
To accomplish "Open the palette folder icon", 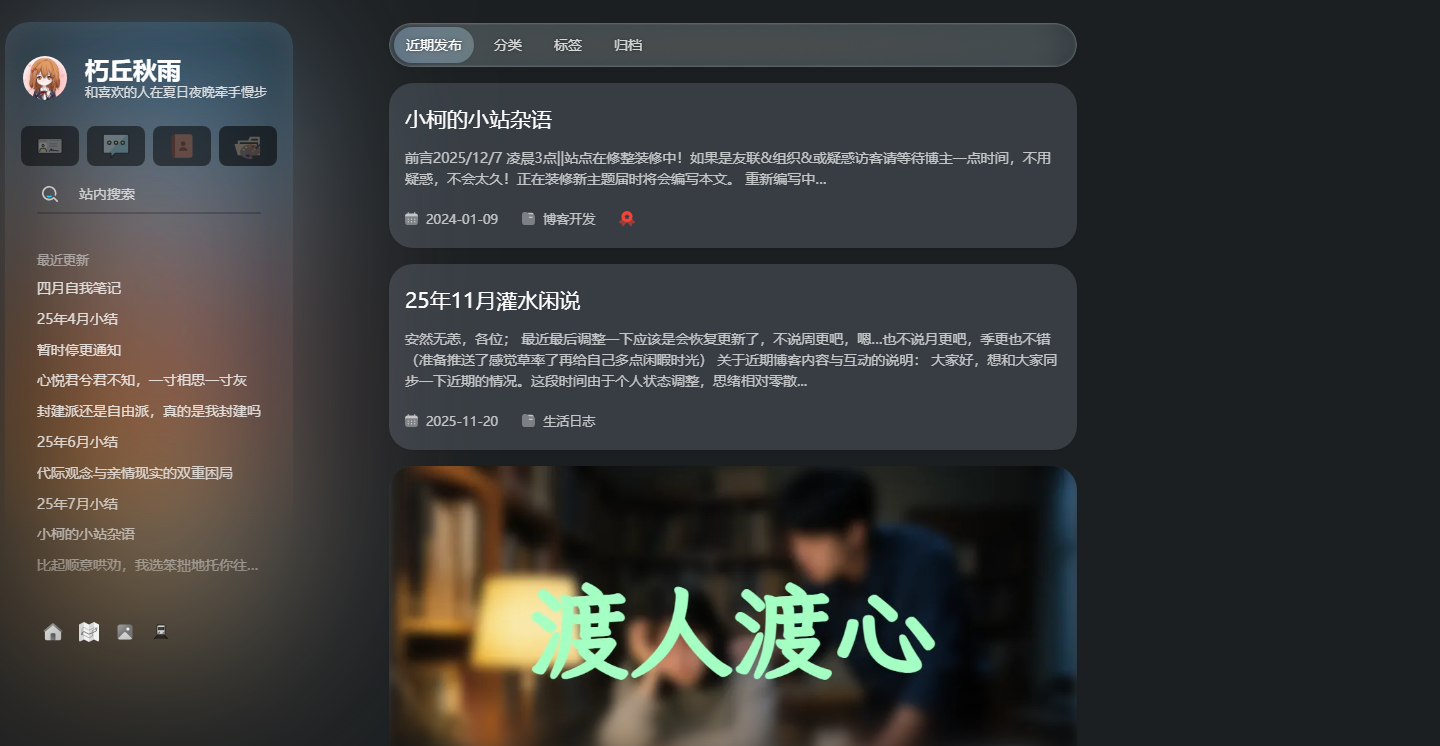I will [248, 146].
